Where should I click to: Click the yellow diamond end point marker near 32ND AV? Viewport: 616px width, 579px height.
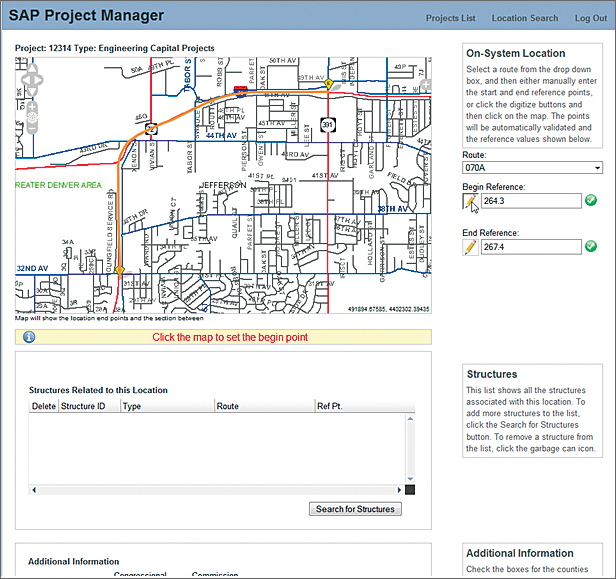point(120,270)
